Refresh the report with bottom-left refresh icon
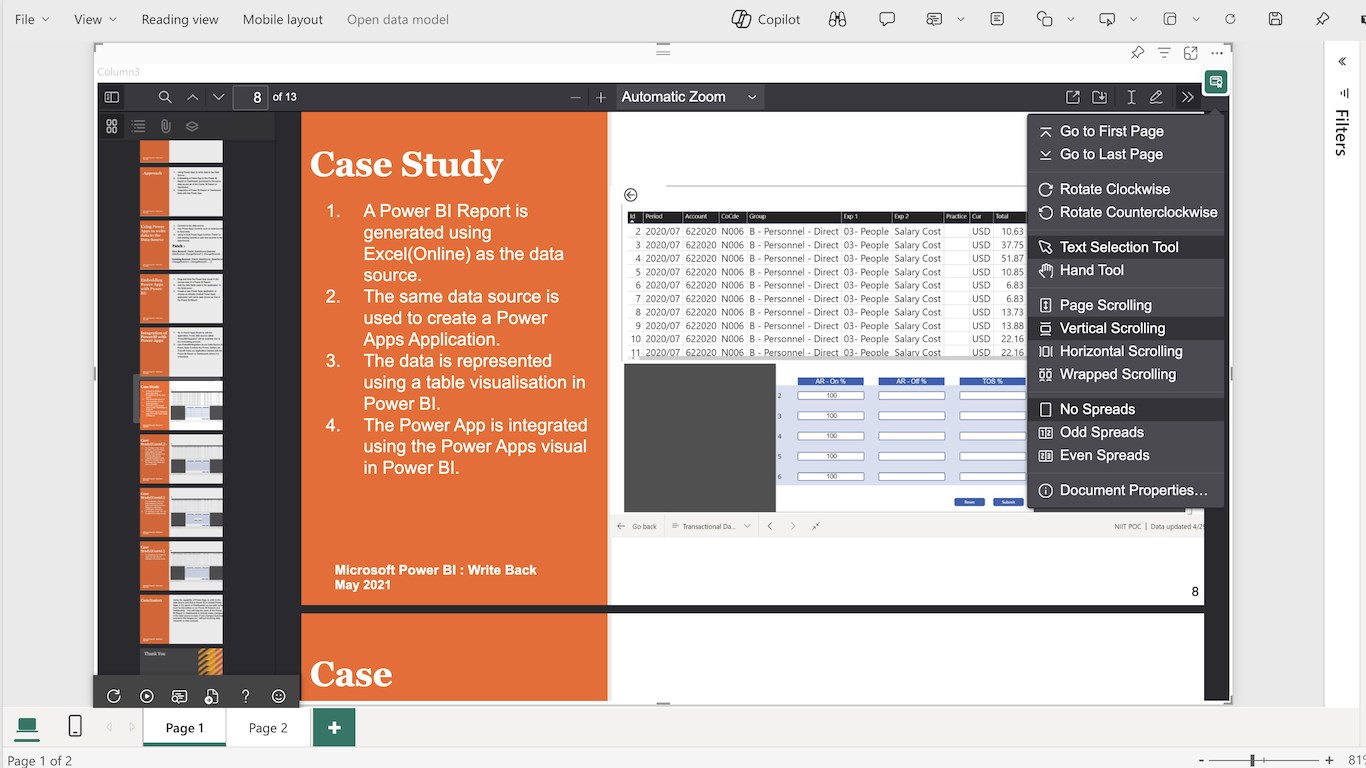The height and width of the screenshot is (768, 1366). pos(114,695)
